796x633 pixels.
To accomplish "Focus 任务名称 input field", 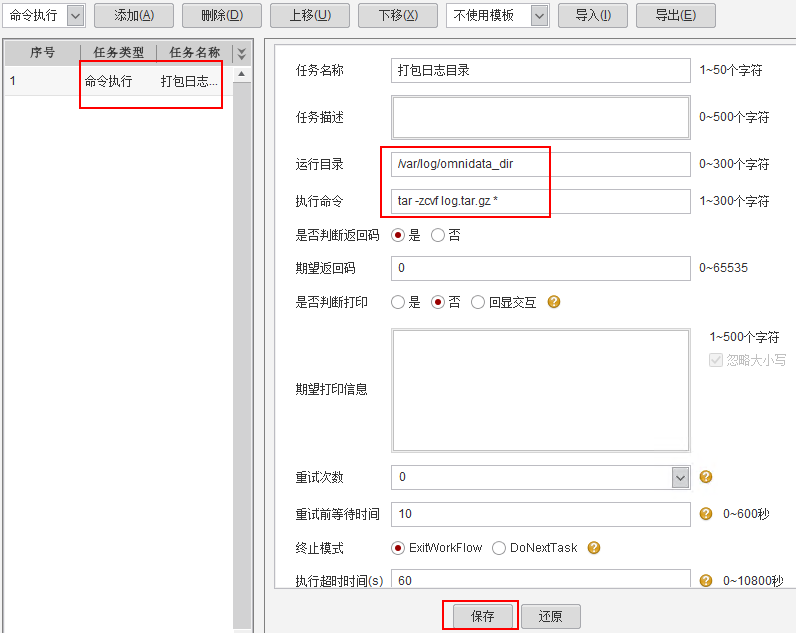I will (541, 71).
